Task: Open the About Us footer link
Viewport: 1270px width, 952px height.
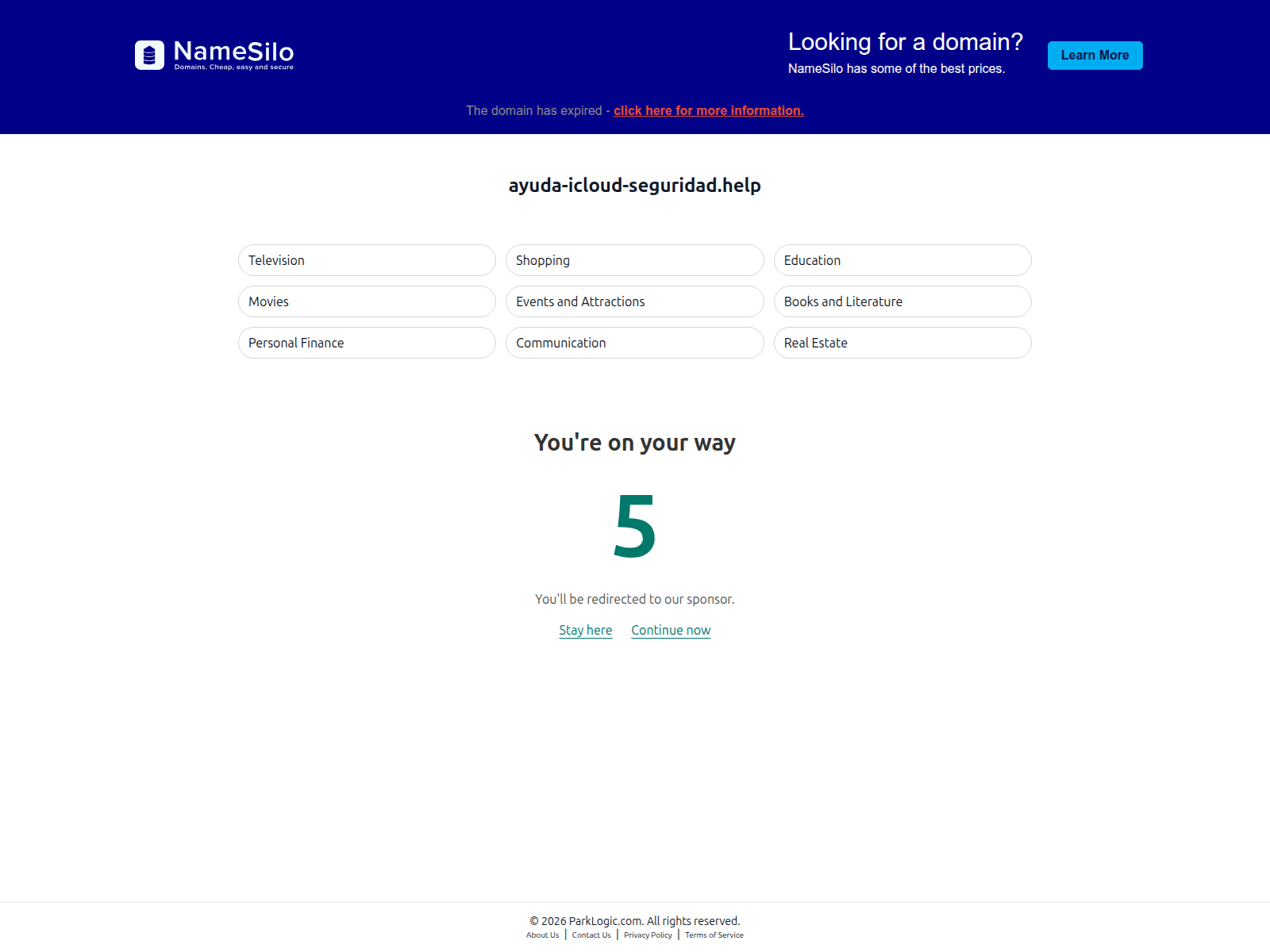Action: 542,935
